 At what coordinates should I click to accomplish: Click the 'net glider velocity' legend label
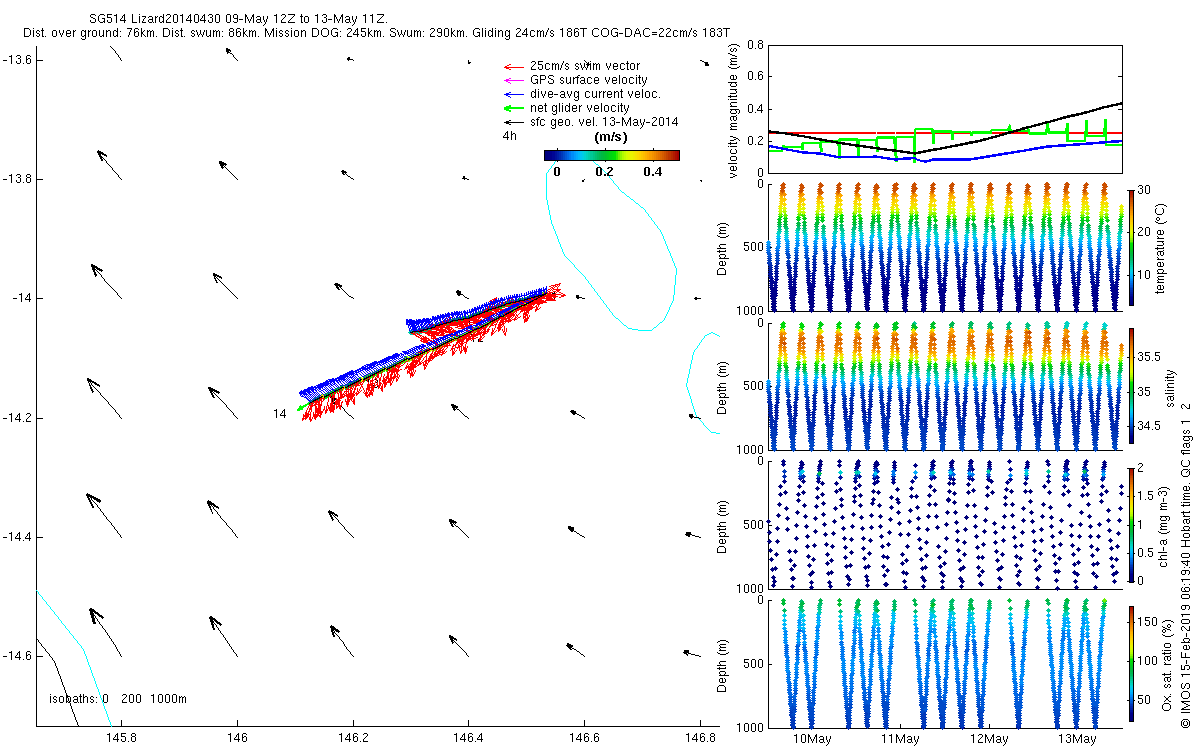click(579, 108)
